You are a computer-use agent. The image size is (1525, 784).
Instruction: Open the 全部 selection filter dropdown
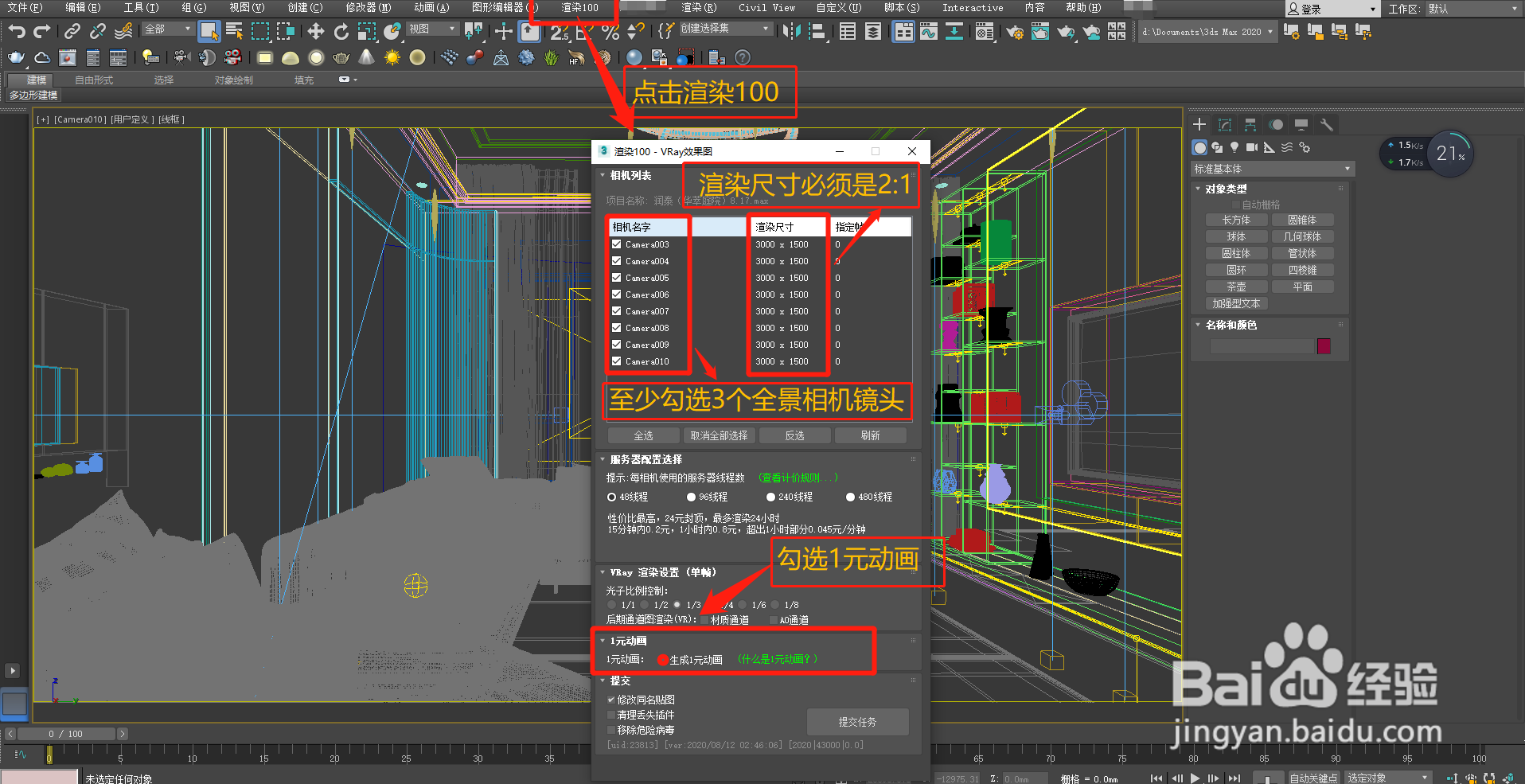pyautogui.click(x=168, y=29)
